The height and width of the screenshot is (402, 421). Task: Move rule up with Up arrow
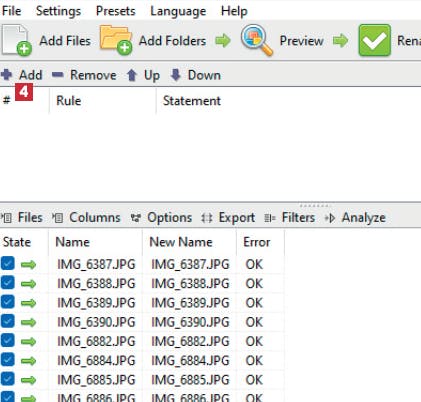coord(132,75)
